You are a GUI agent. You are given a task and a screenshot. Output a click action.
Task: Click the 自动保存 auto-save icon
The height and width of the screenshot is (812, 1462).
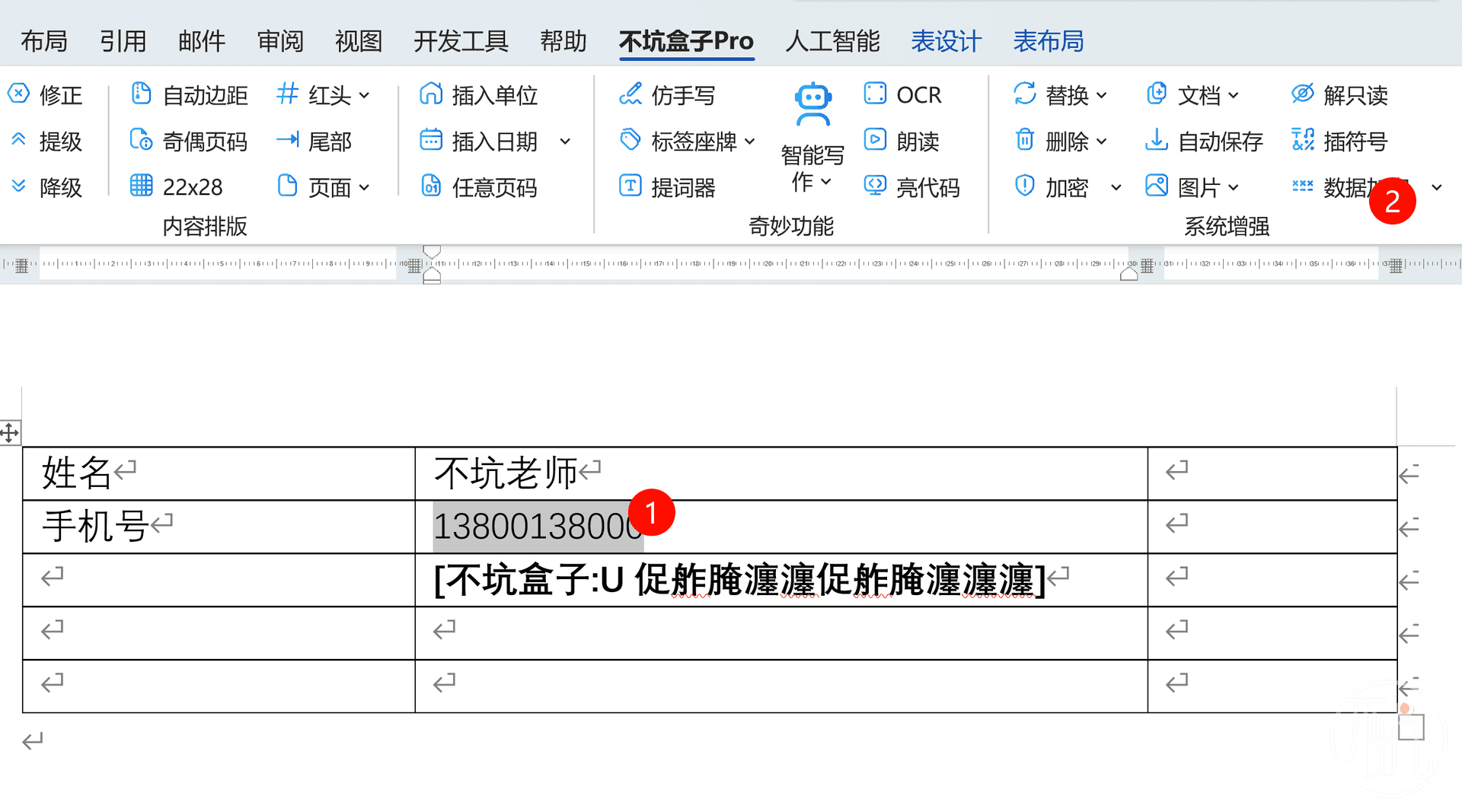(x=1156, y=140)
